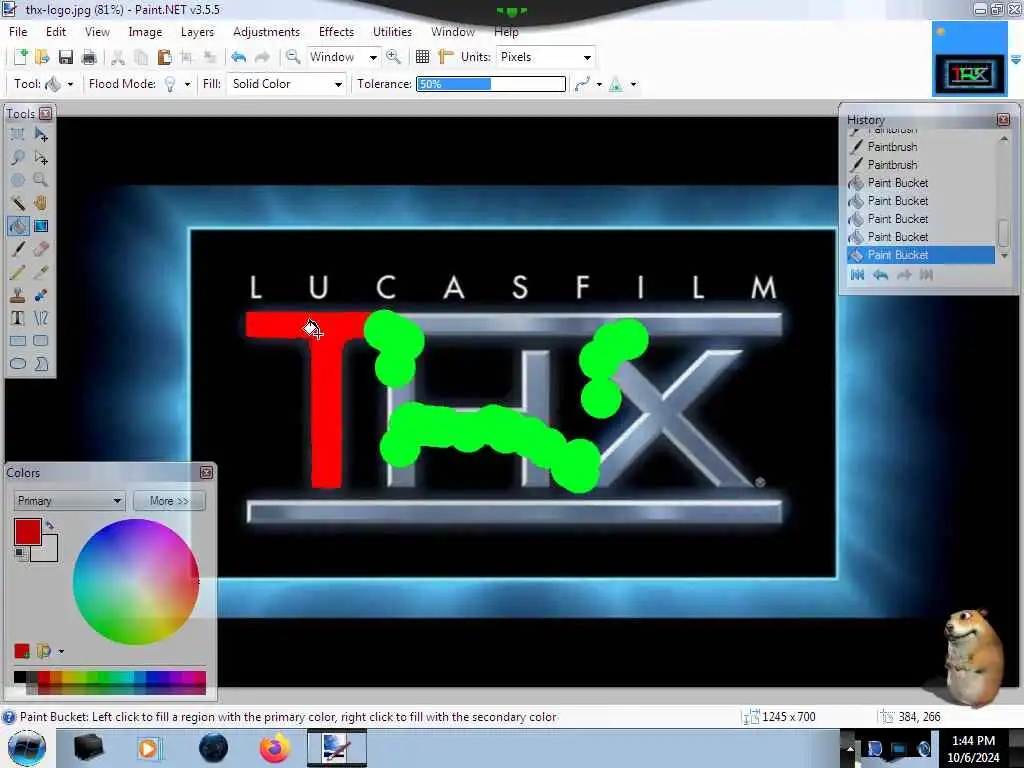Screen dimensions: 1024x768
Task: Click the Save toolbar icon
Action: pyautogui.click(x=65, y=57)
